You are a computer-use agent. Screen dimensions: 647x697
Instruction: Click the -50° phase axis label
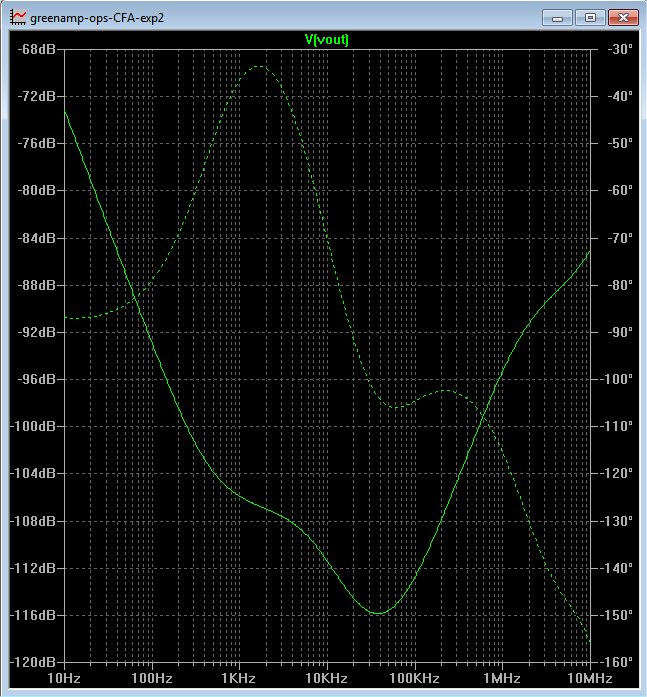(x=620, y=143)
